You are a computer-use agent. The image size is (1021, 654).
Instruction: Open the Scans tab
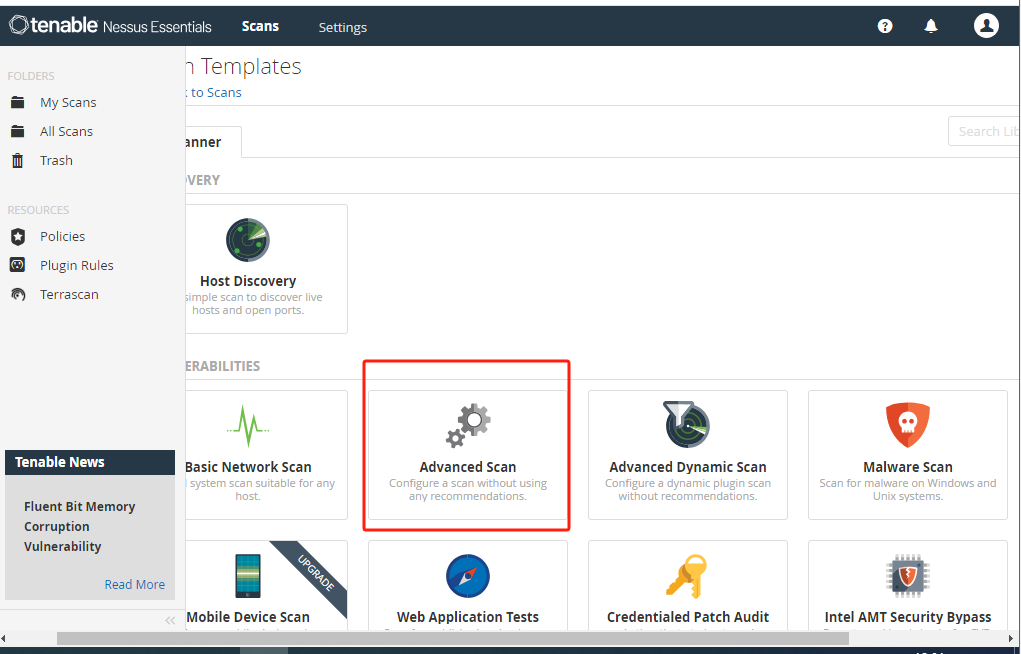pos(260,27)
